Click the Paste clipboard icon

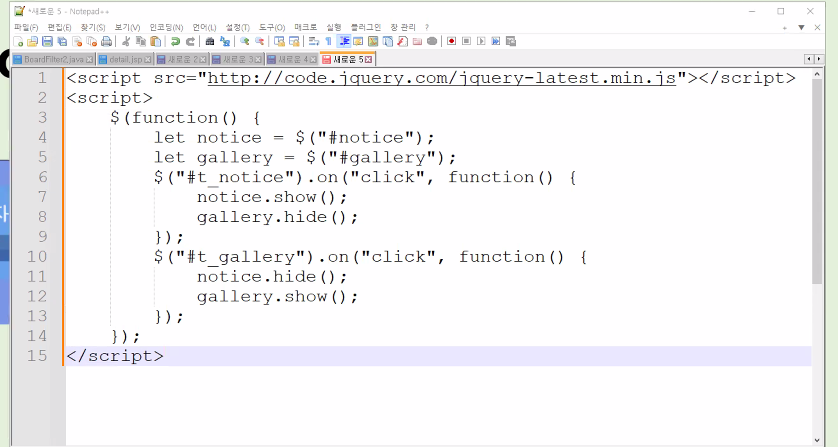[156, 41]
